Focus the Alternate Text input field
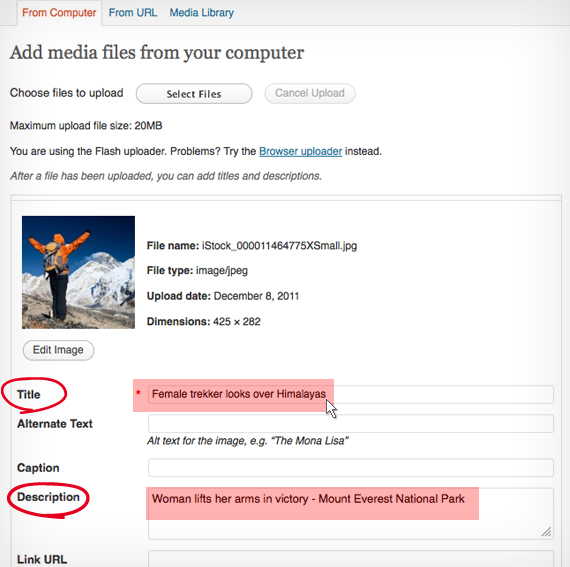 [351, 423]
